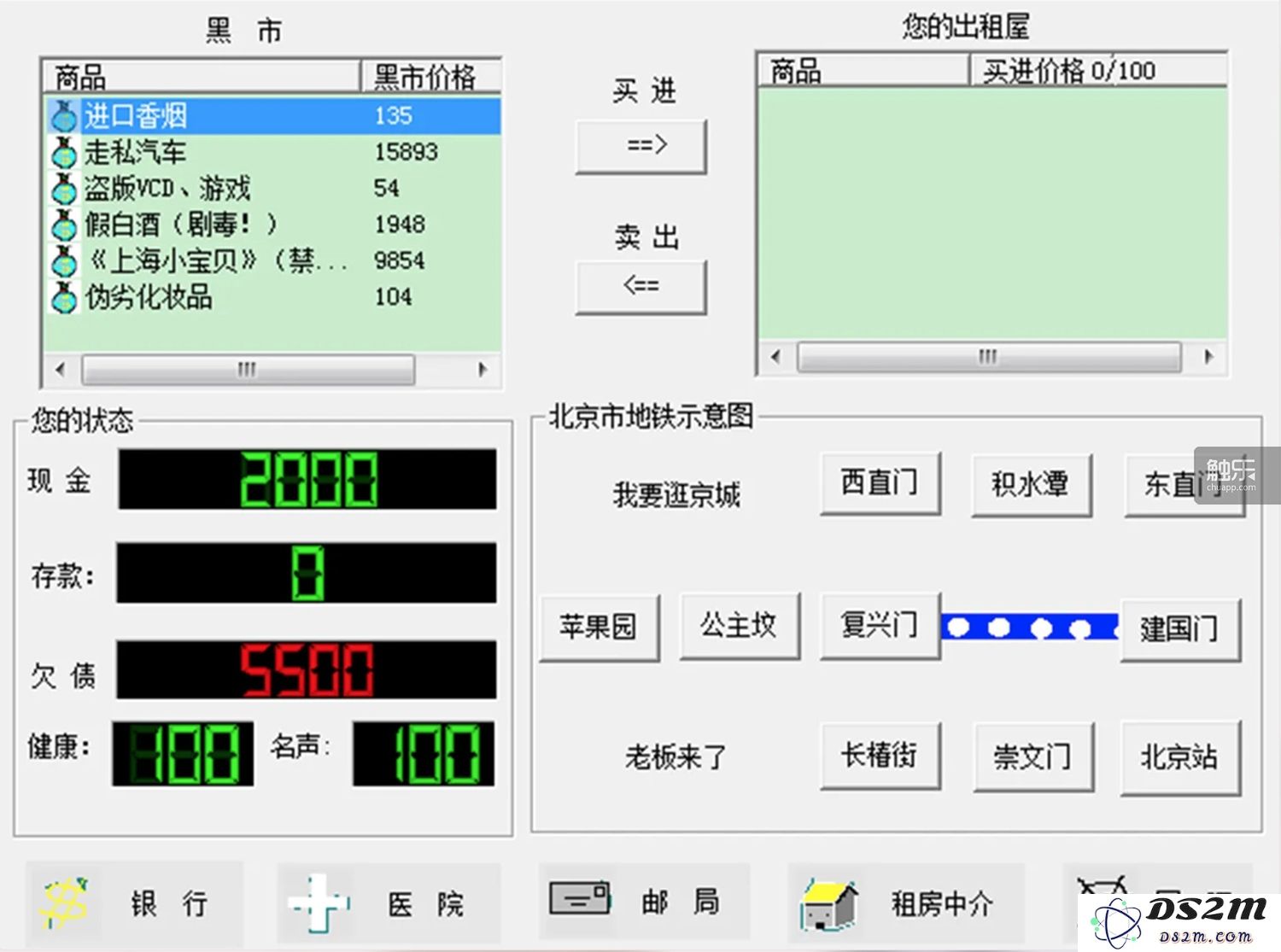Open the 医院 hospital cross icon
The height and width of the screenshot is (952, 1281).
(319, 903)
